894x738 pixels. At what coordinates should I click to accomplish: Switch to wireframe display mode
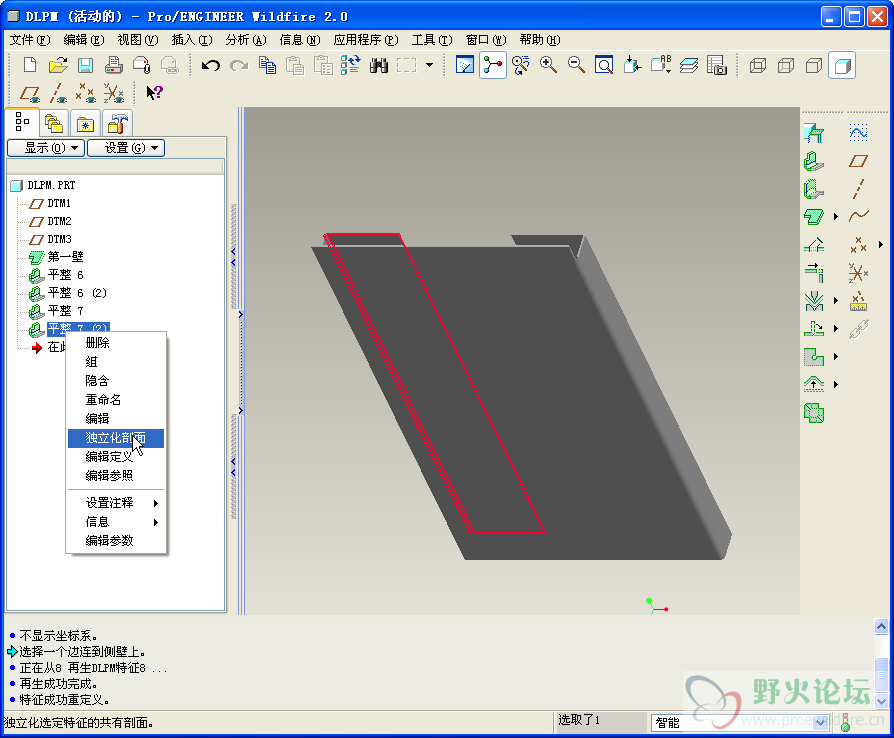click(758, 66)
